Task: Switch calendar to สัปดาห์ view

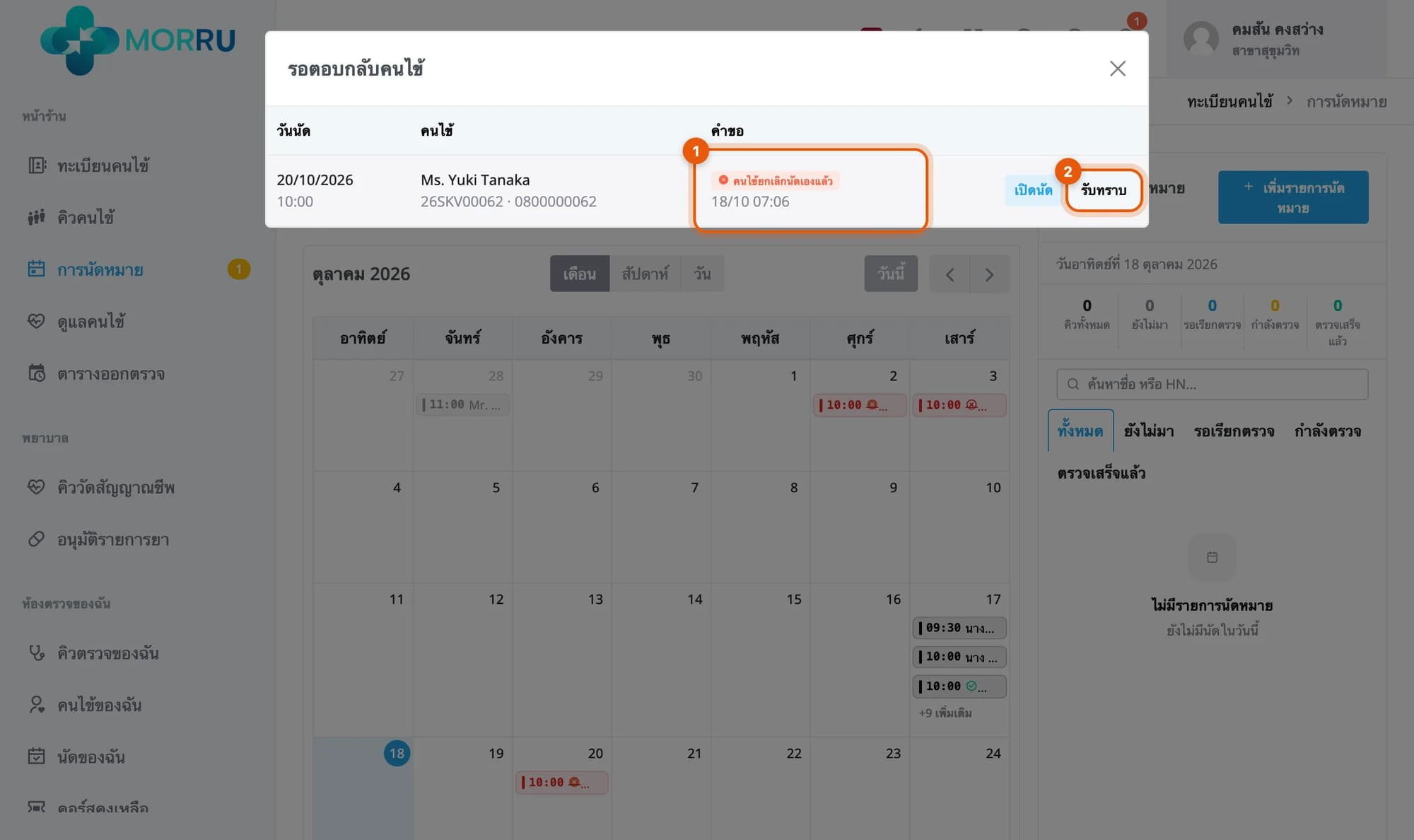Action: (645, 274)
